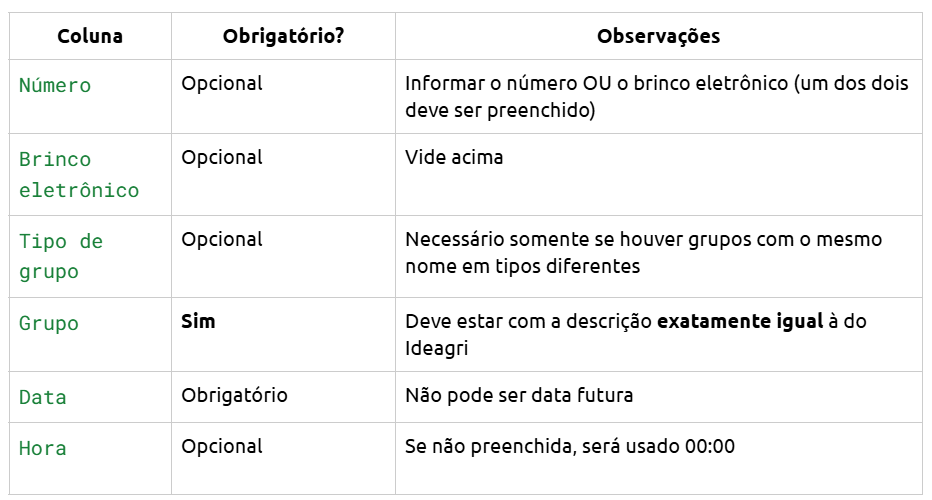Select the Não pode ser data futura note

[x=519, y=395]
